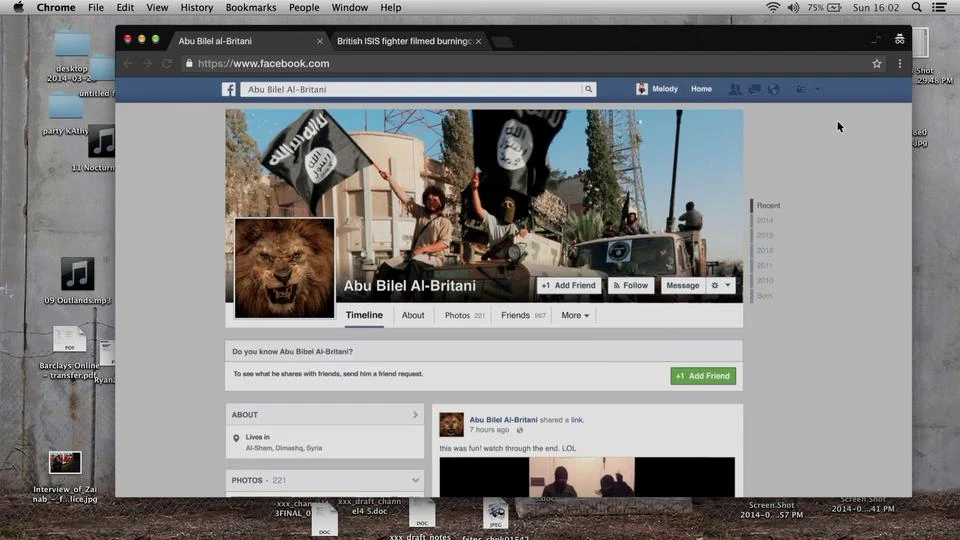This screenshot has width=960, height=540.
Task: Open header account dropdown arrow
Action: pos(817,89)
